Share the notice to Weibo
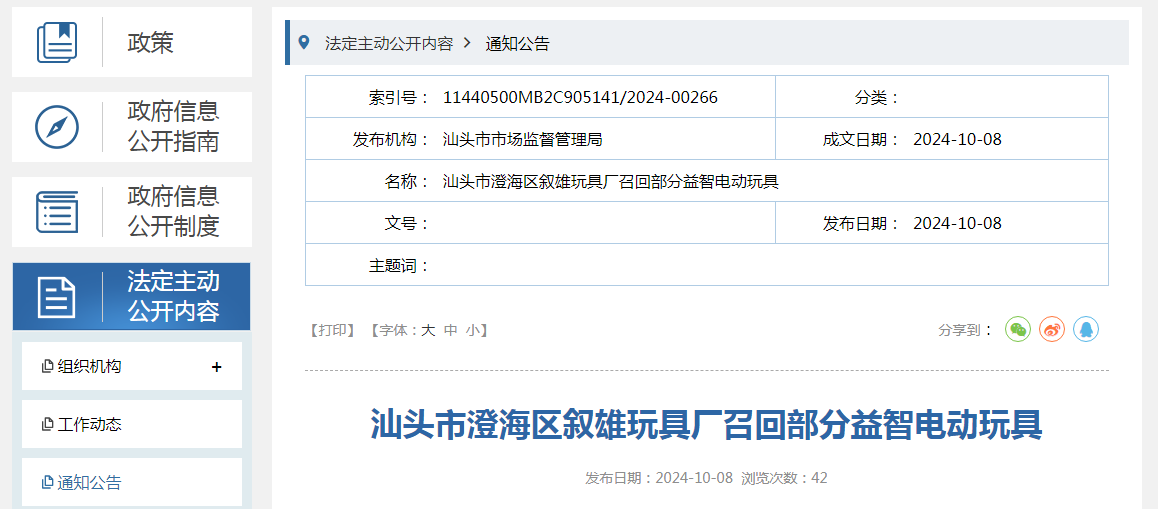 tap(1052, 329)
